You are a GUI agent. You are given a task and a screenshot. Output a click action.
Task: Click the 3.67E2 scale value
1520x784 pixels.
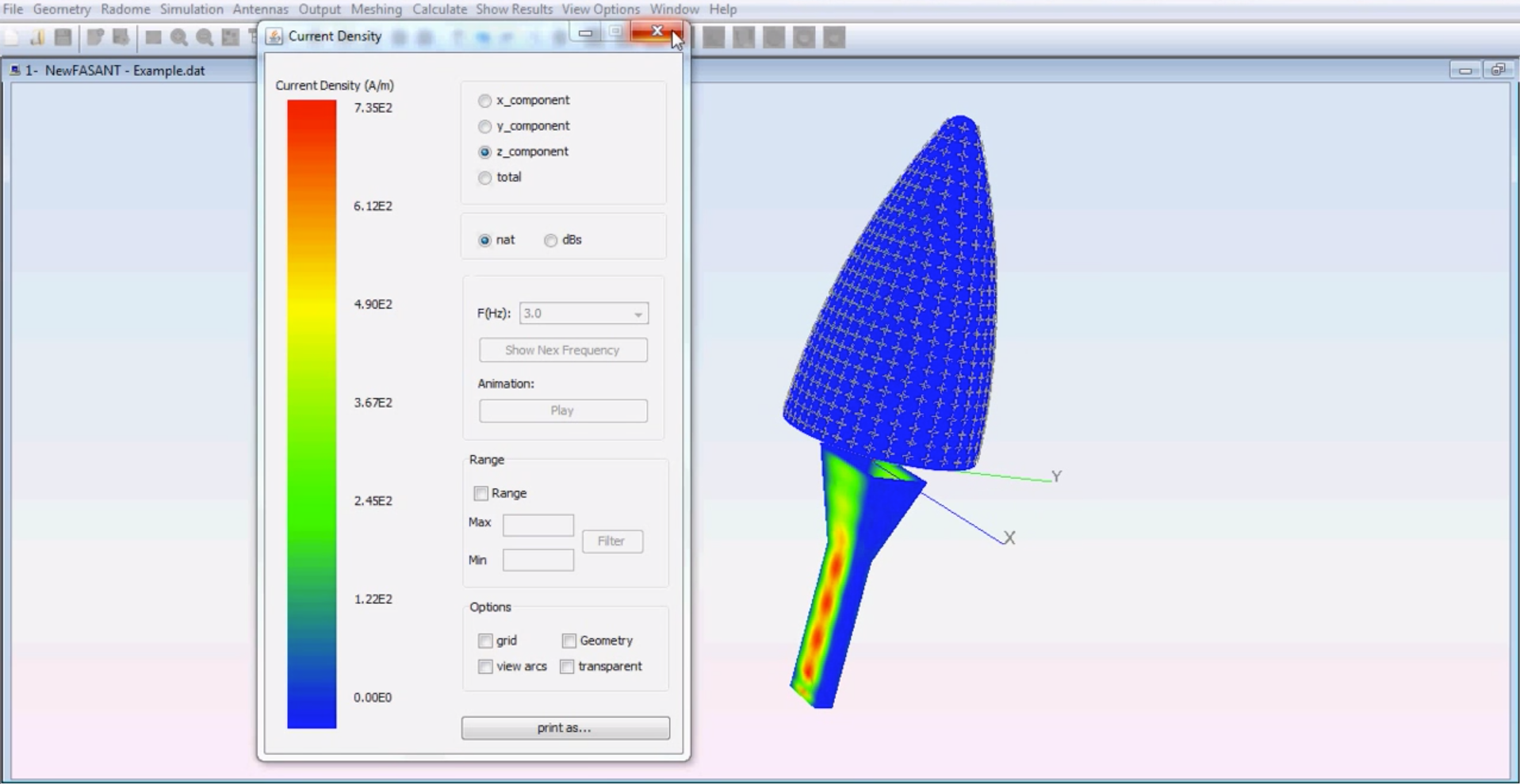point(373,403)
